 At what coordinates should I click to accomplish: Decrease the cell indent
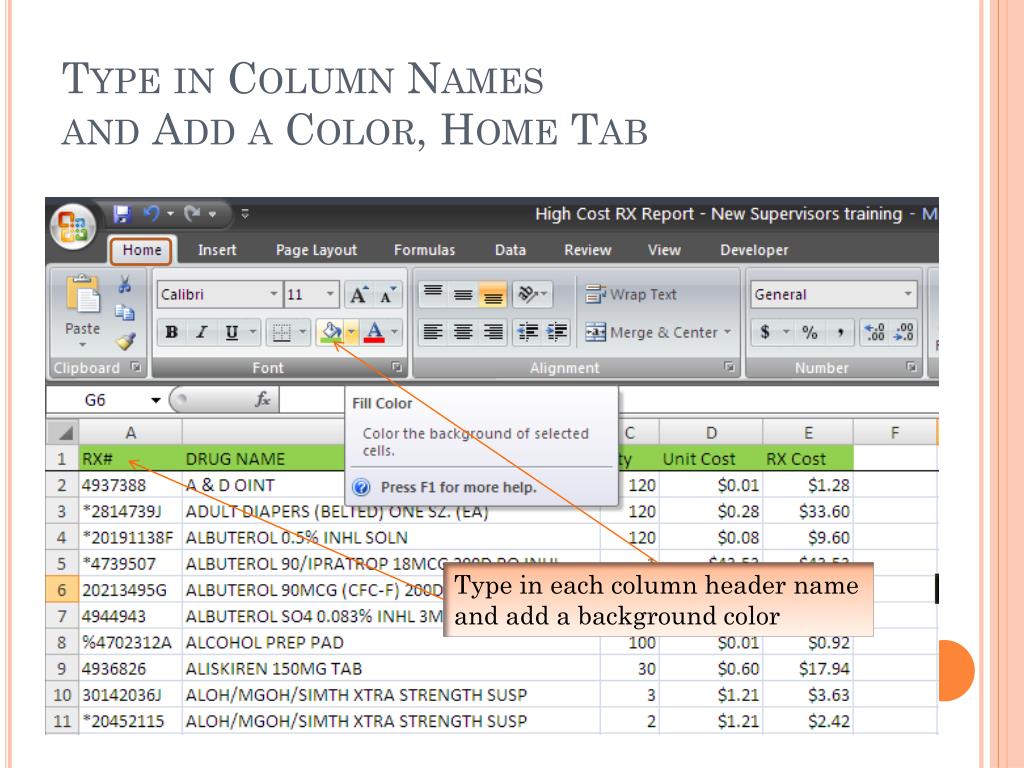point(528,332)
